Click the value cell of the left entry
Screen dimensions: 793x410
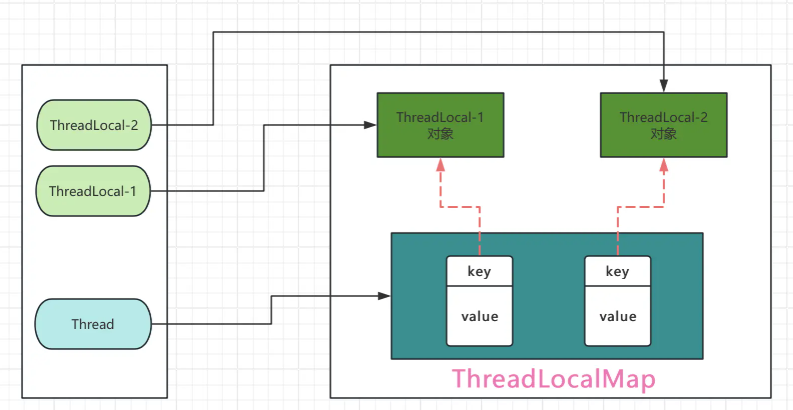click(479, 316)
